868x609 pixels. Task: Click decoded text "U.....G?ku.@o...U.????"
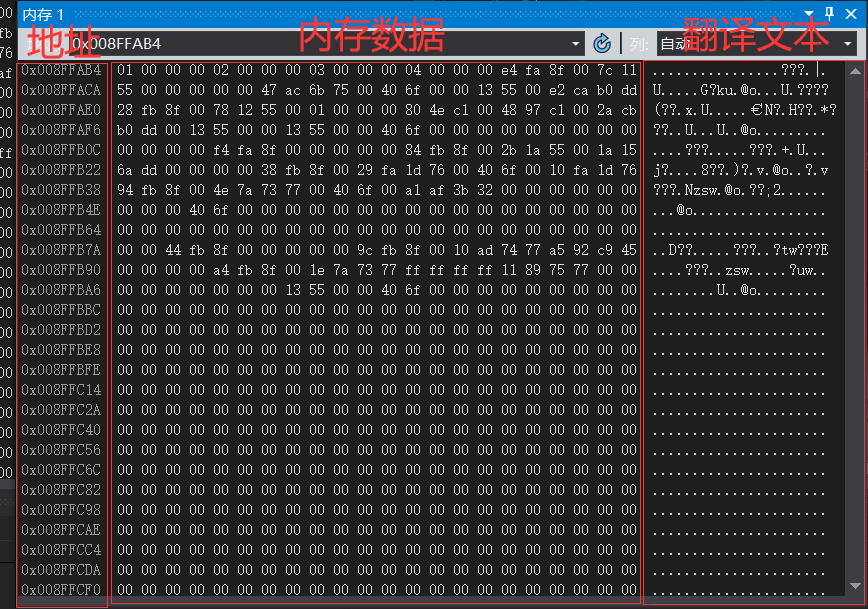pyautogui.click(x=741, y=90)
